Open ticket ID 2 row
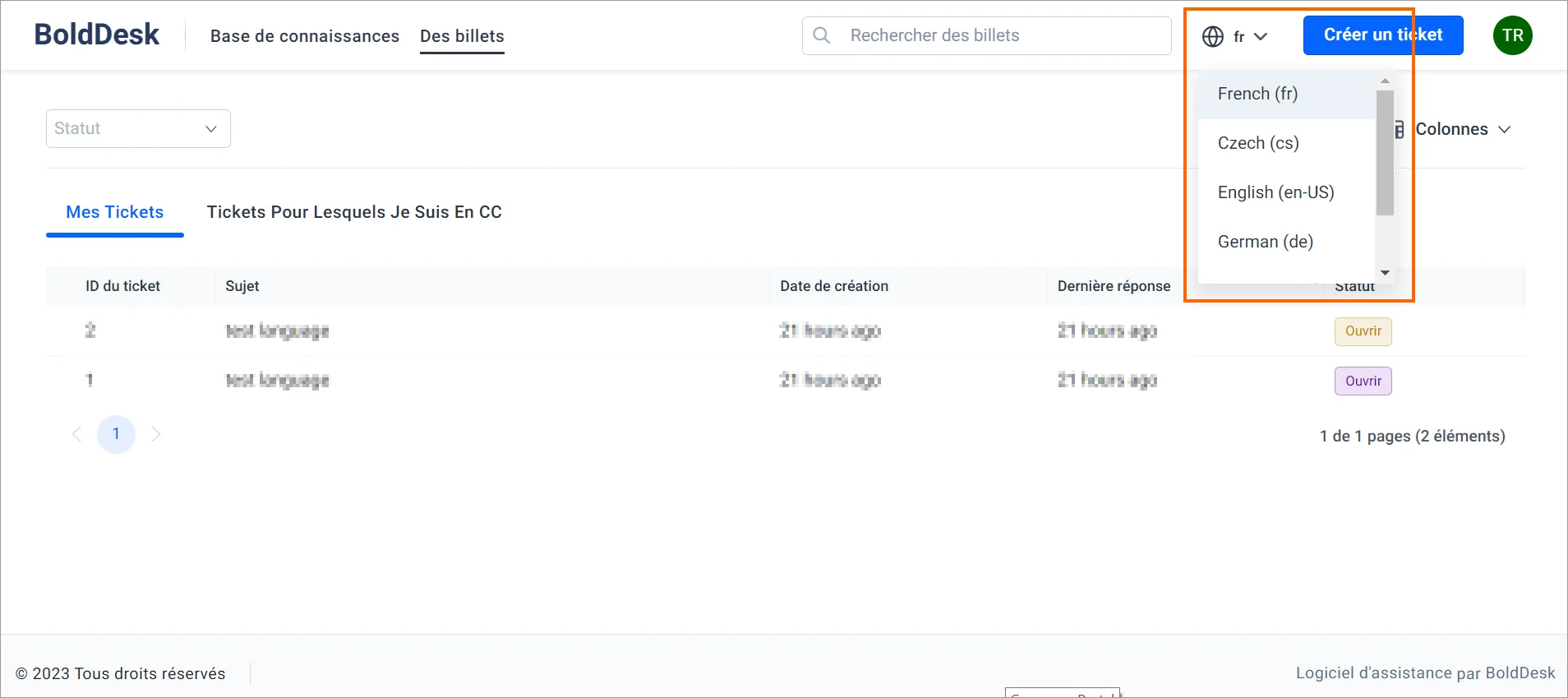 coord(785,331)
